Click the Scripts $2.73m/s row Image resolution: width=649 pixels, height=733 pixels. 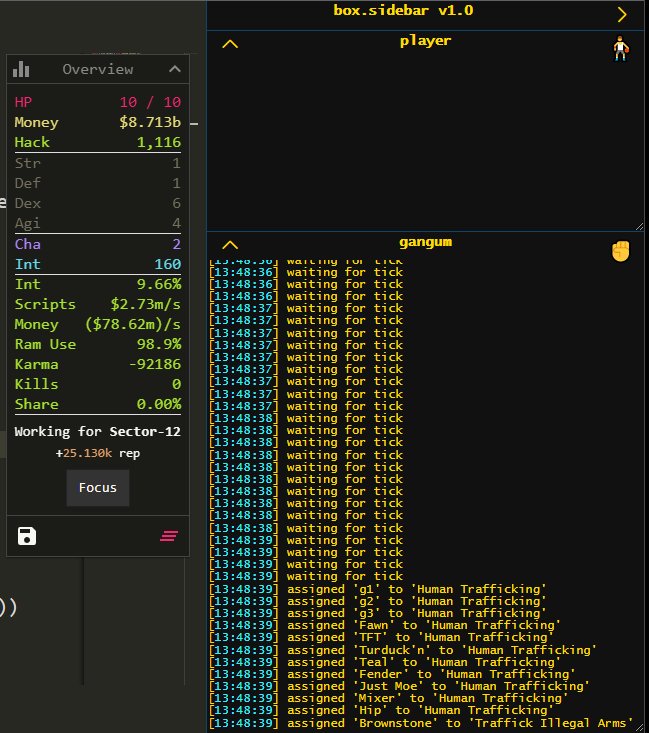(x=98, y=304)
